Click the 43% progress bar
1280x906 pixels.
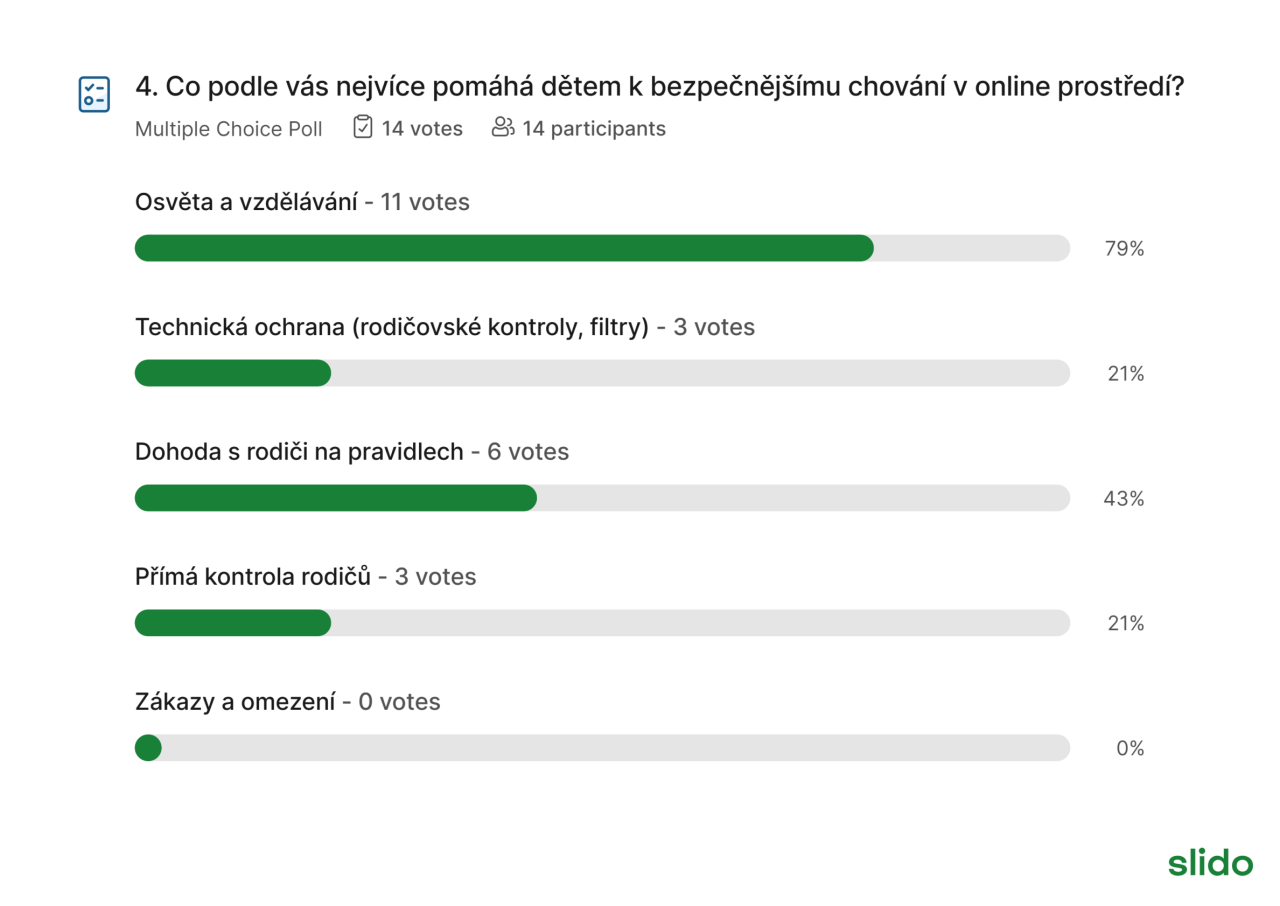(602, 498)
